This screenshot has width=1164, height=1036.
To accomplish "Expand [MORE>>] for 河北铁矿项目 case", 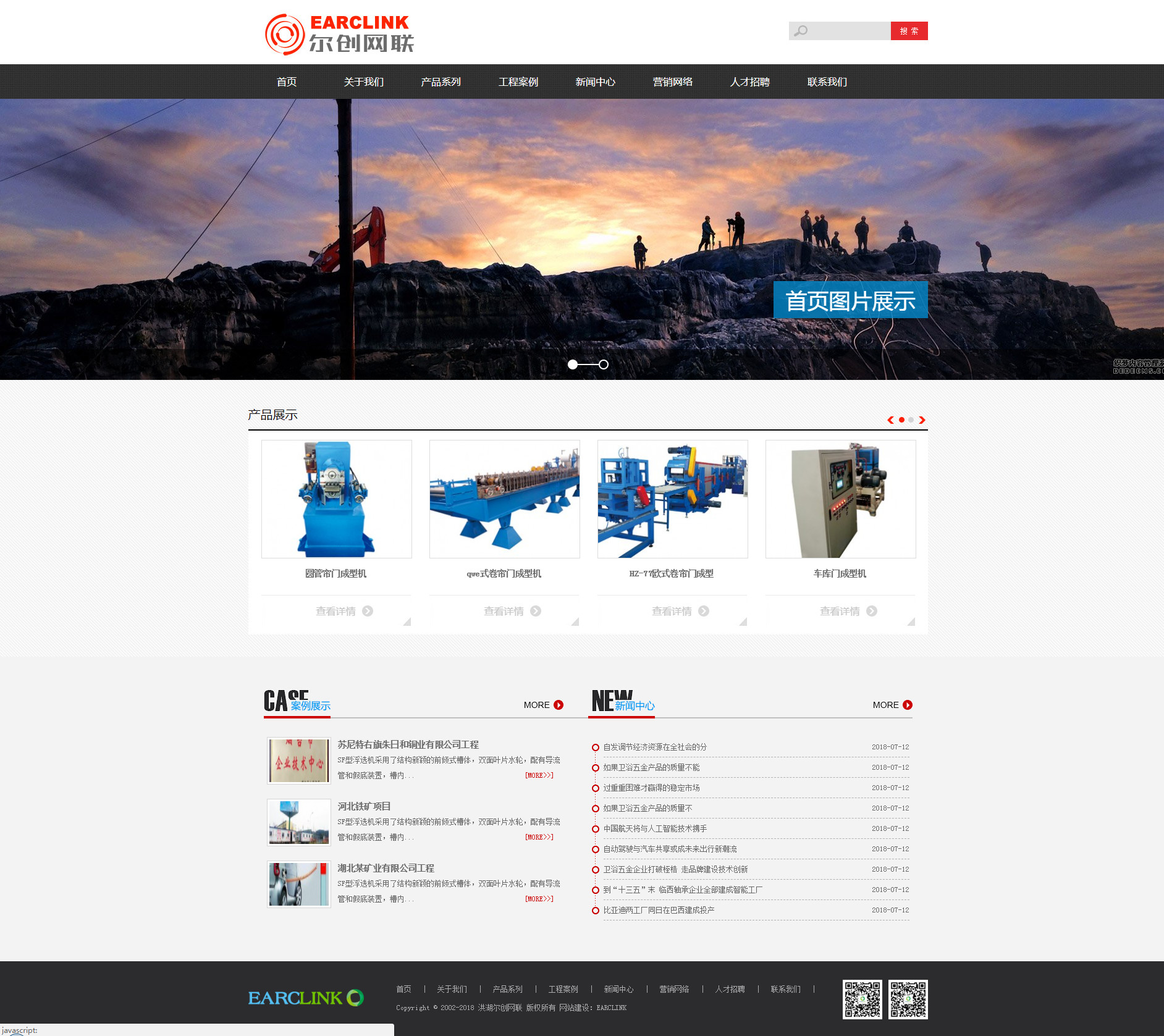I will tap(539, 837).
